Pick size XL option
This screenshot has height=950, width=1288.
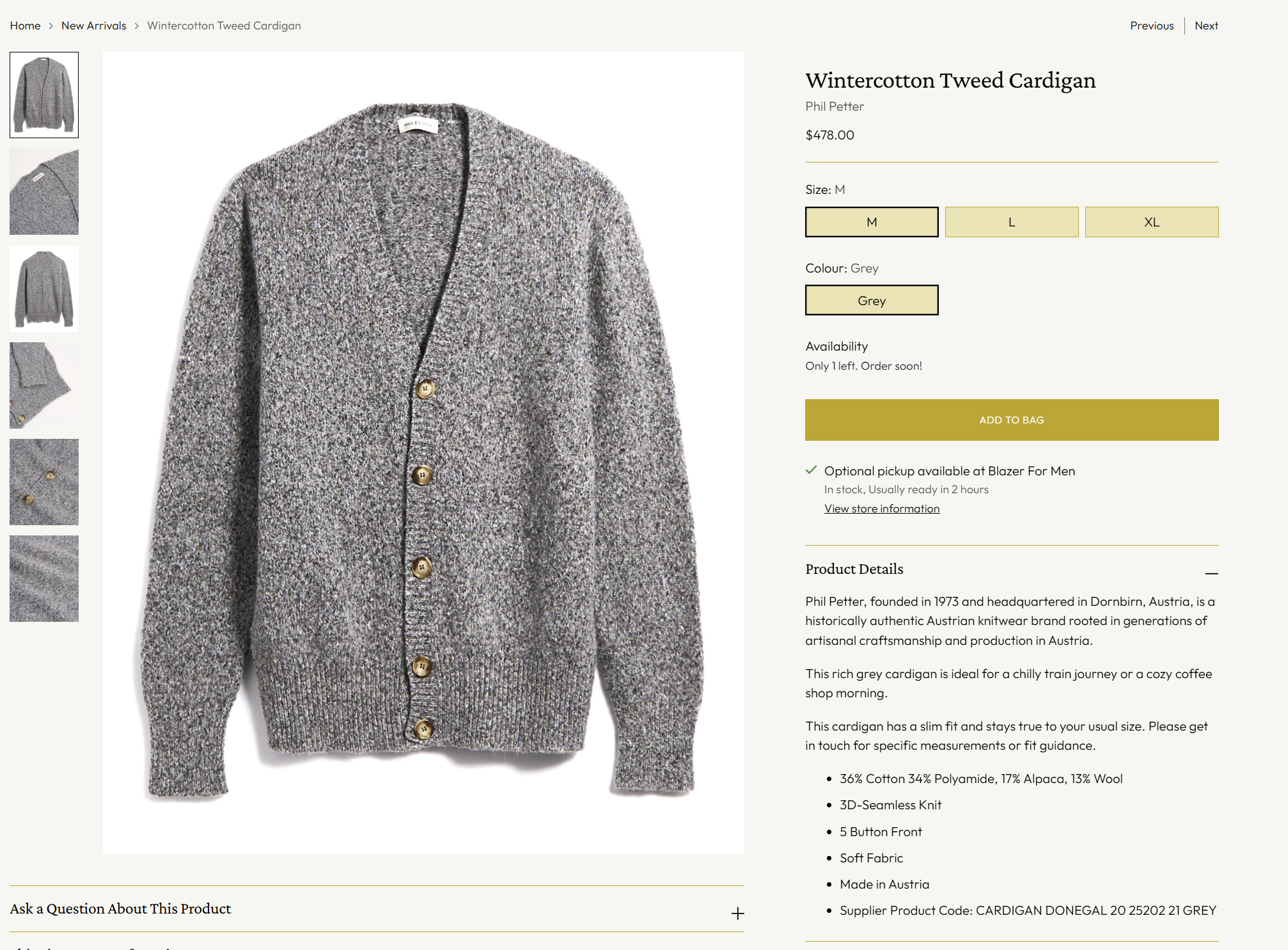(x=1151, y=222)
